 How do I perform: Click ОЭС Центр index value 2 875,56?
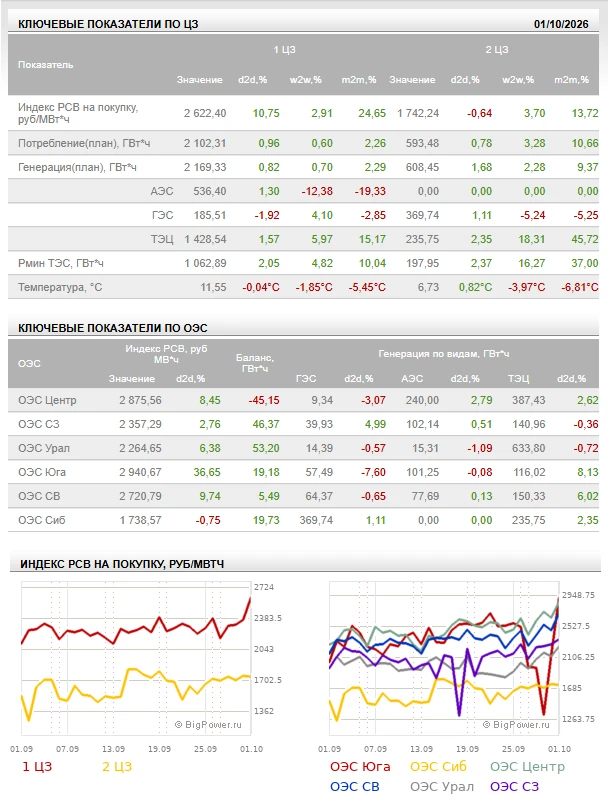[140, 400]
